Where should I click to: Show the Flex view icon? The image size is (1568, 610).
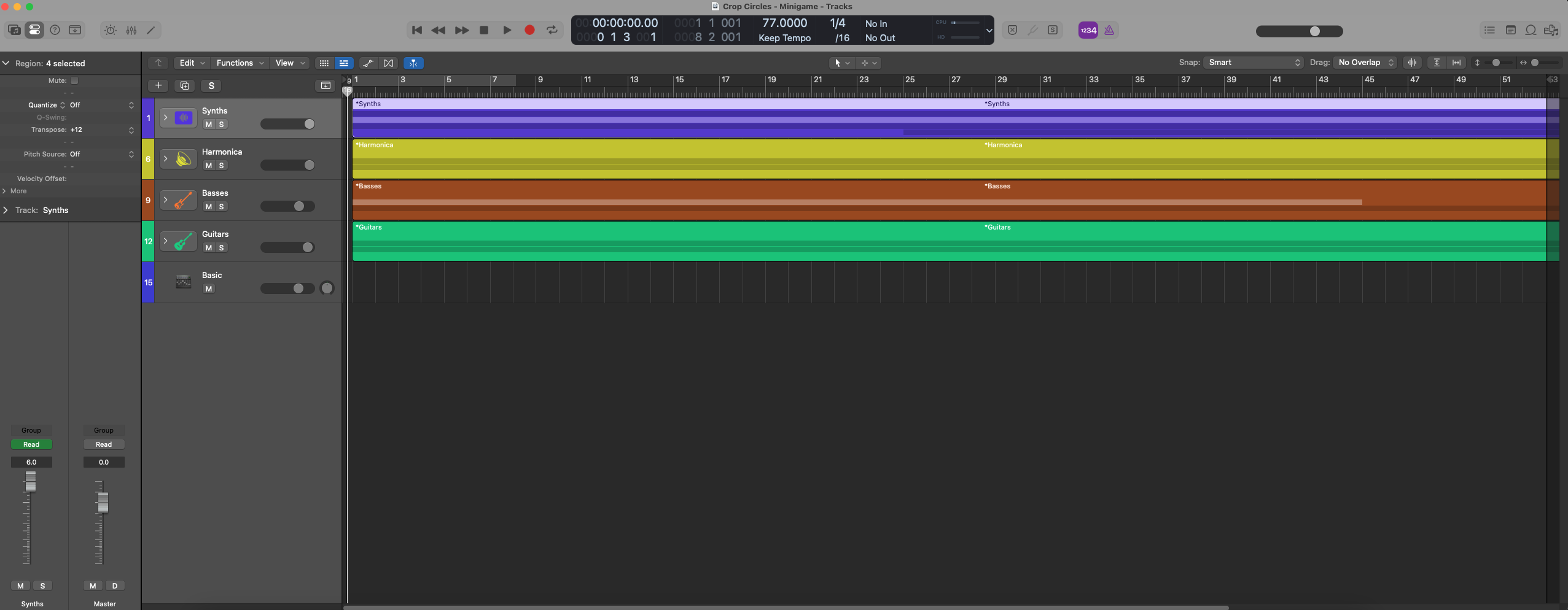coord(388,63)
